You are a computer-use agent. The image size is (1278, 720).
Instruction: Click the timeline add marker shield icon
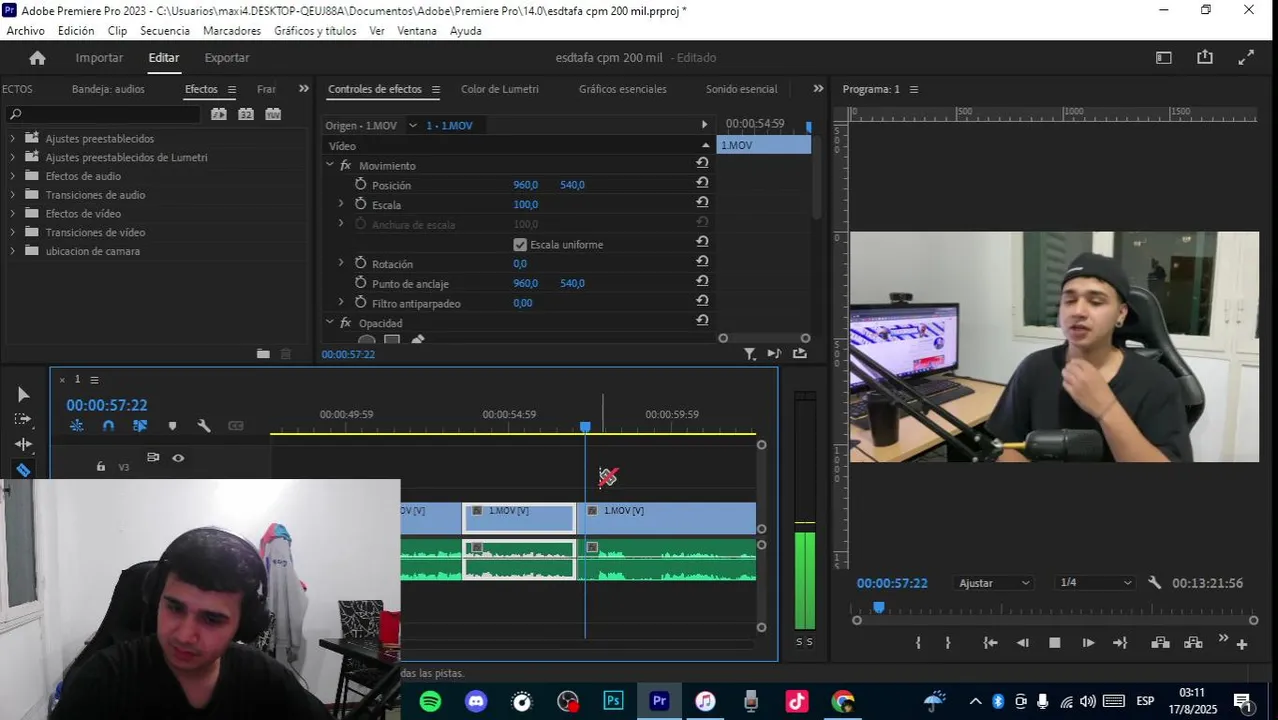172,426
